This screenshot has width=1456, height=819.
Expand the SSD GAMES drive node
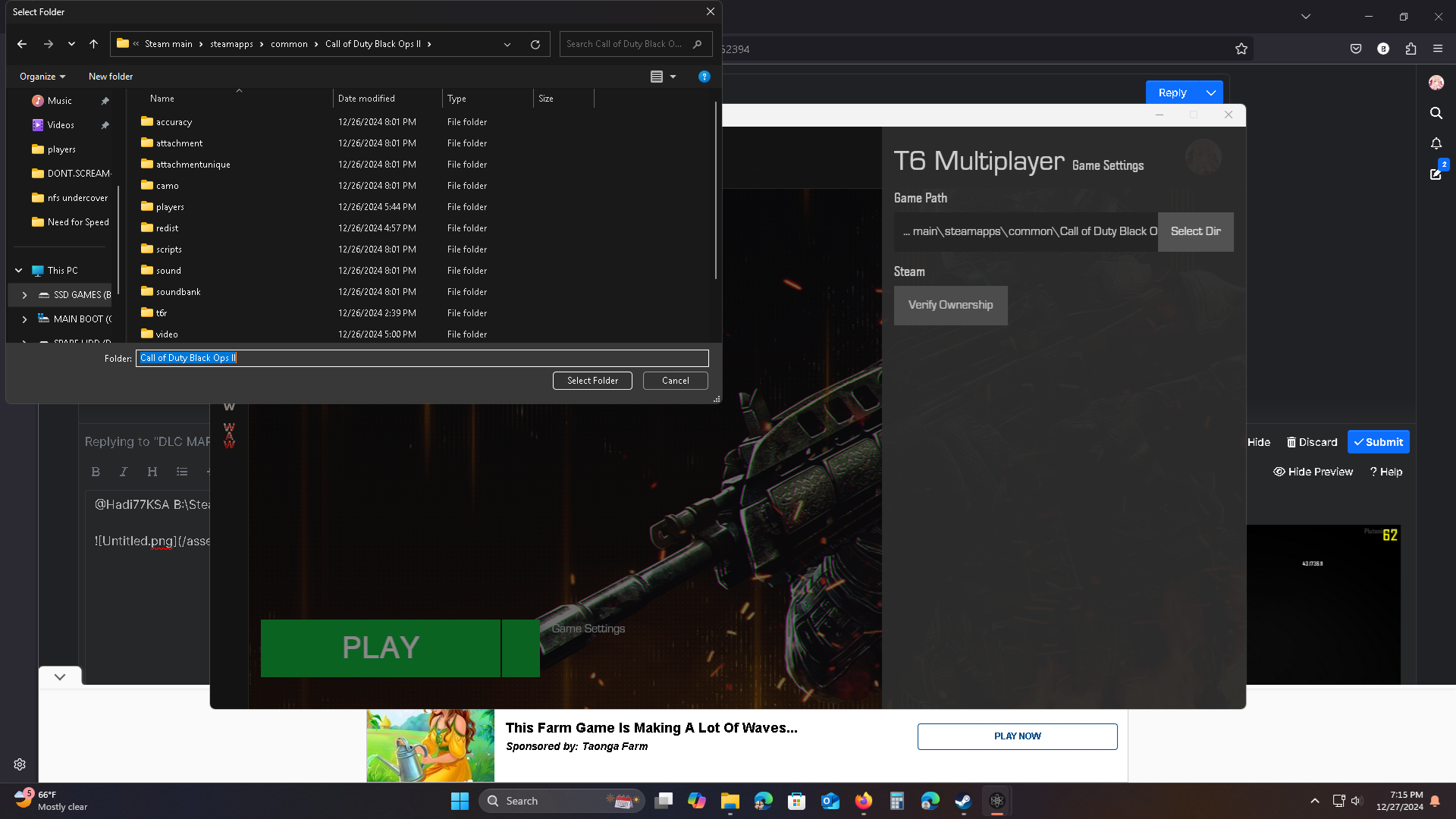[24, 295]
